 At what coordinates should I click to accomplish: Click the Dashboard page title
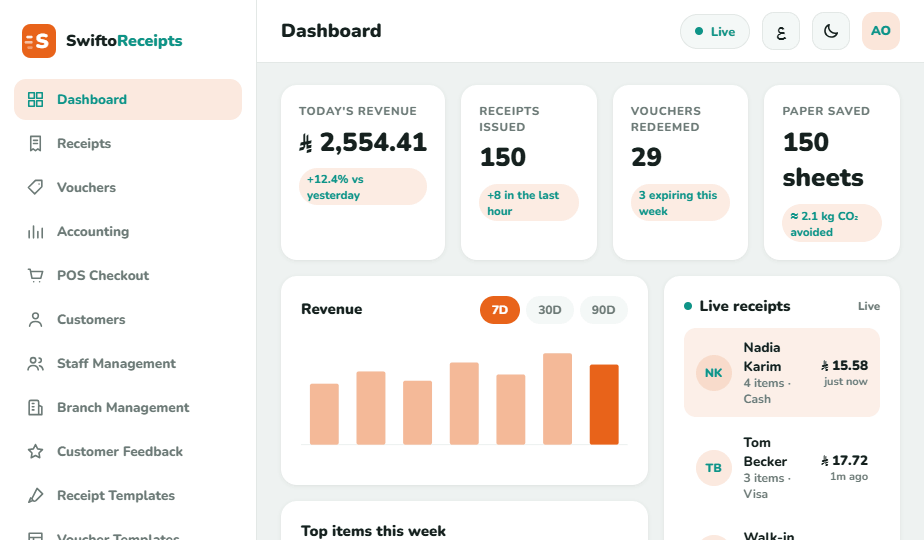331,31
